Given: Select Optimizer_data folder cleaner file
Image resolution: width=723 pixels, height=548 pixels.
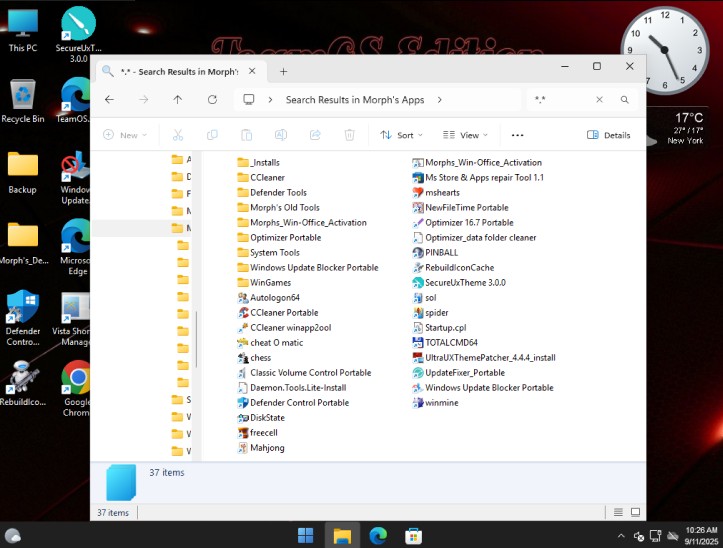Looking at the screenshot, I should 474,238.
